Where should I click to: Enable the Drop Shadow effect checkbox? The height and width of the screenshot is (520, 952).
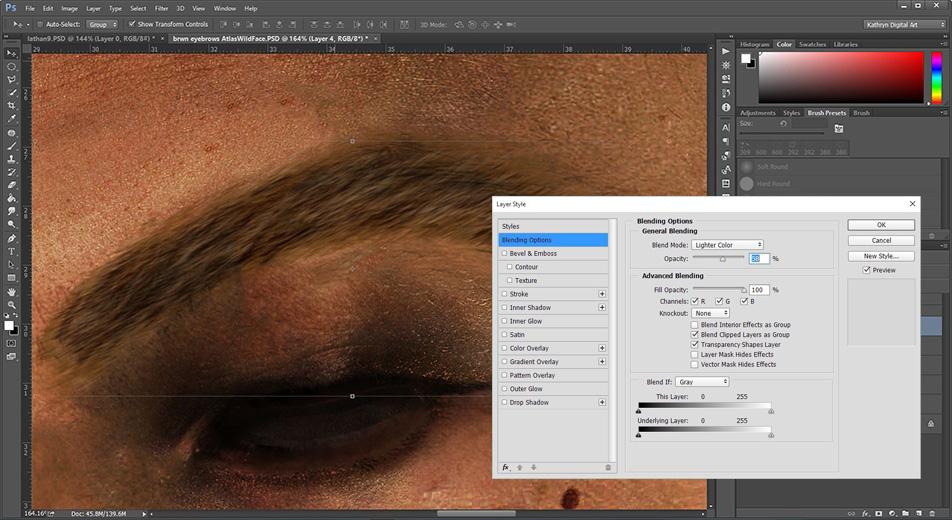pyautogui.click(x=505, y=402)
